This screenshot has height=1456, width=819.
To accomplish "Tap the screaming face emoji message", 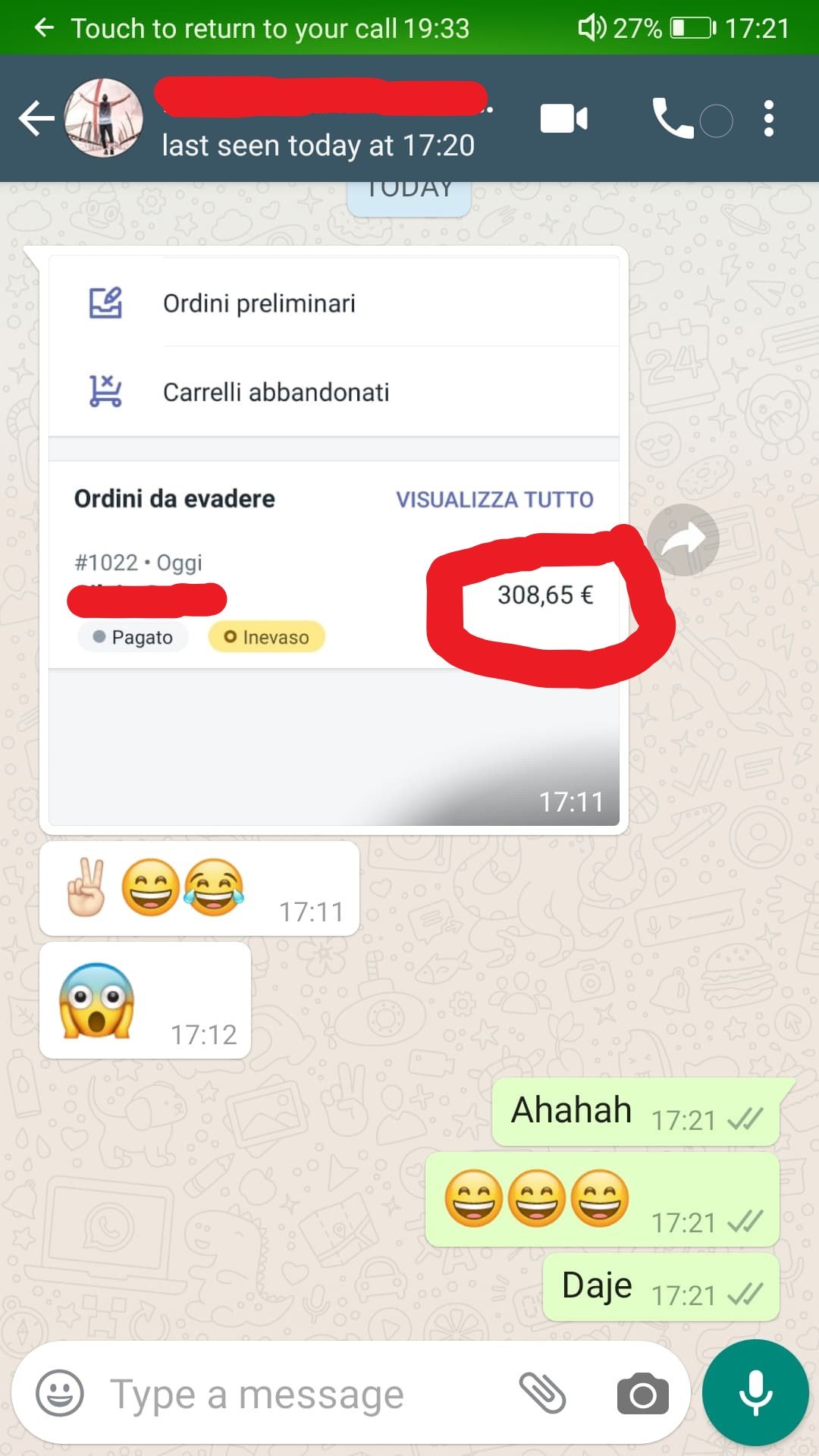I will pyautogui.click(x=145, y=1000).
